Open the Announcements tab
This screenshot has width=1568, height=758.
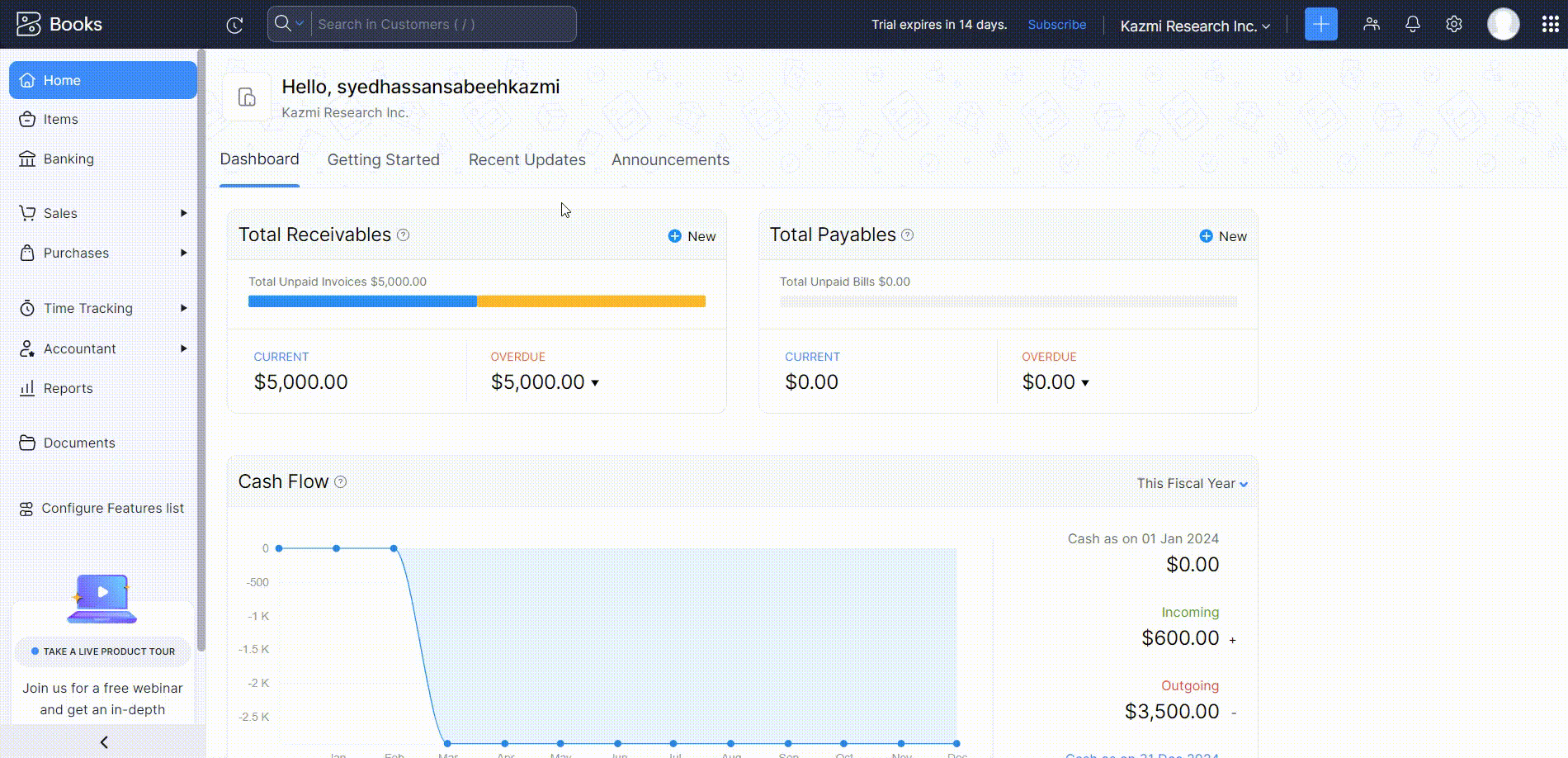coord(670,159)
